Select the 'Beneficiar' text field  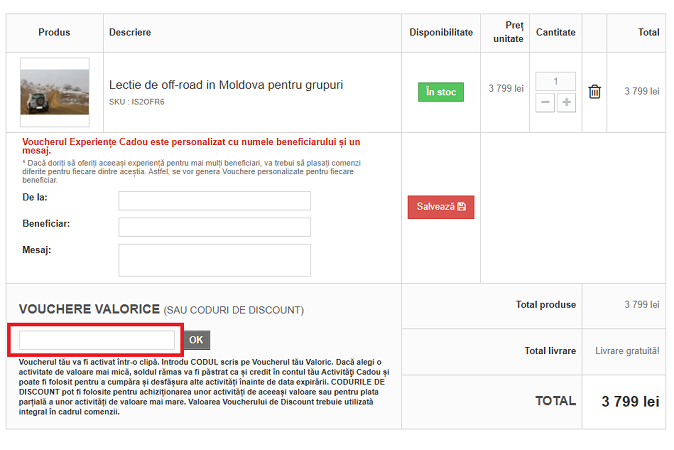[214, 227]
